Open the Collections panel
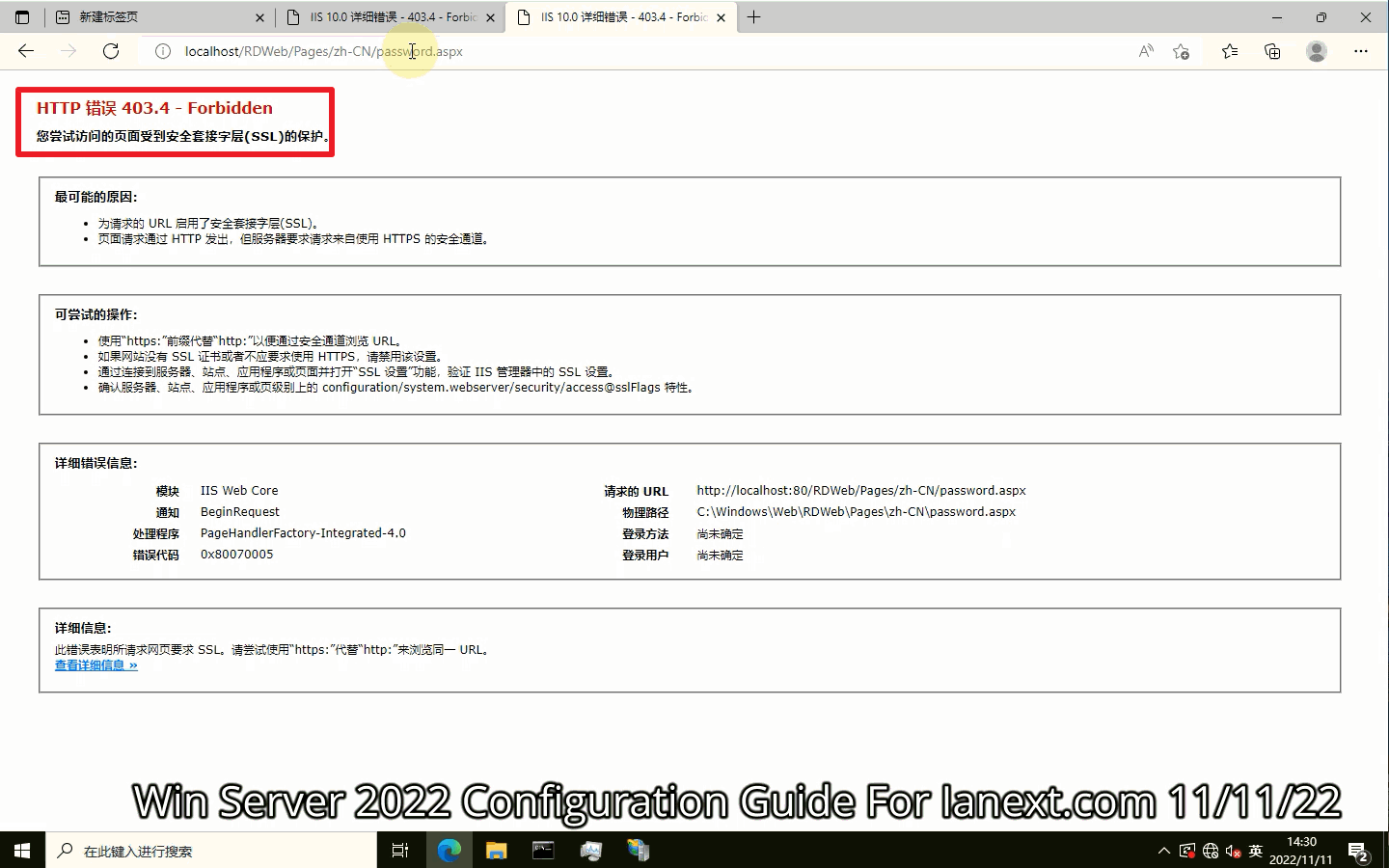This screenshot has width=1389, height=868. click(1272, 51)
